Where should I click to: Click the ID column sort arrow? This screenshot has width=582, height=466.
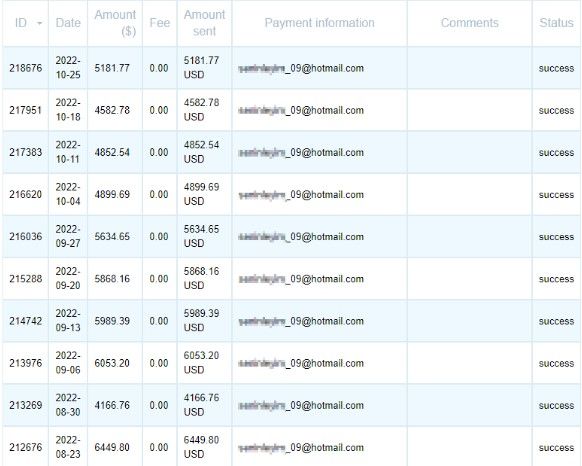[x=39, y=23]
